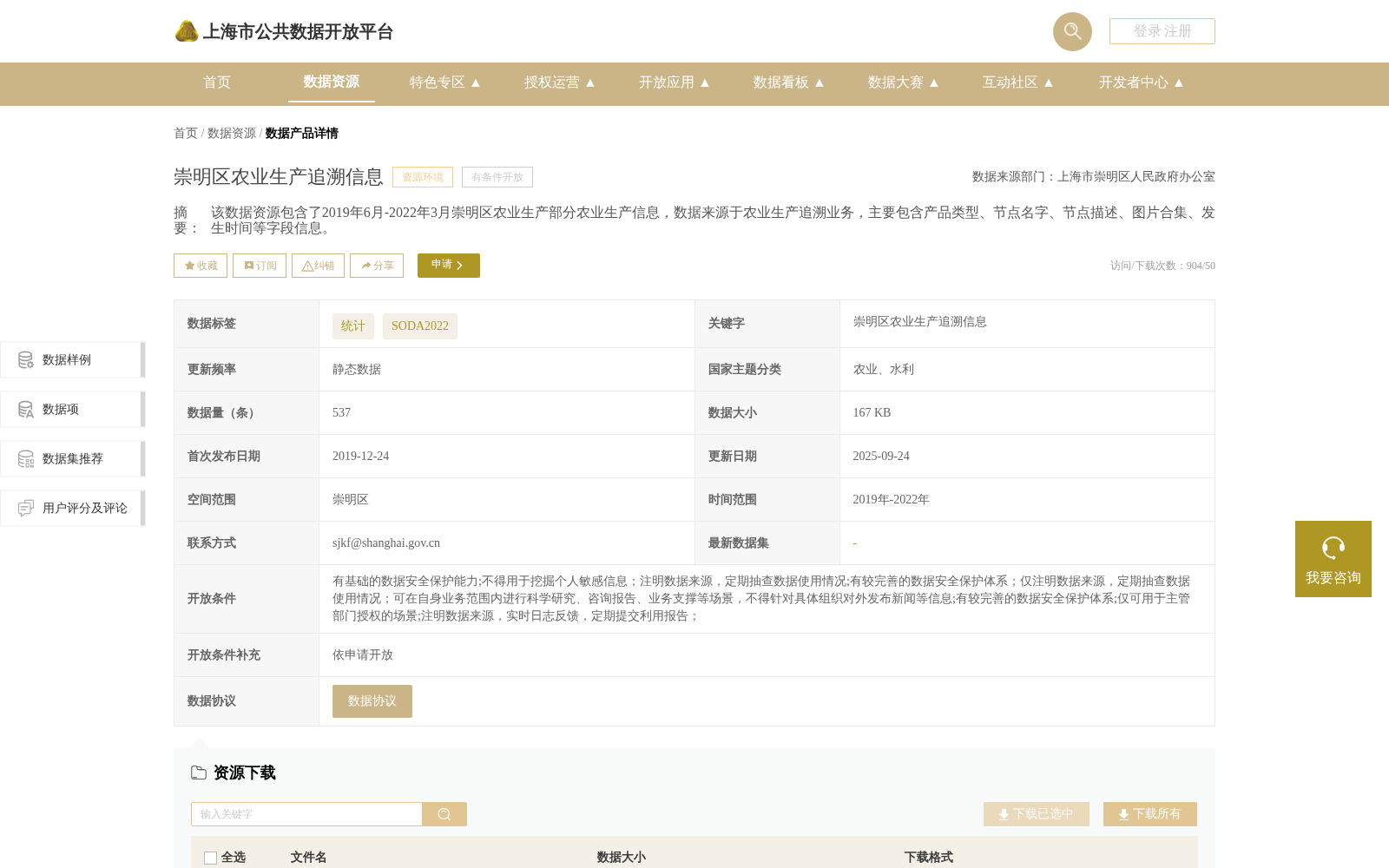The height and width of the screenshot is (868, 1389).
Task: Click the resource search magnifier icon
Action: pyautogui.click(x=444, y=814)
